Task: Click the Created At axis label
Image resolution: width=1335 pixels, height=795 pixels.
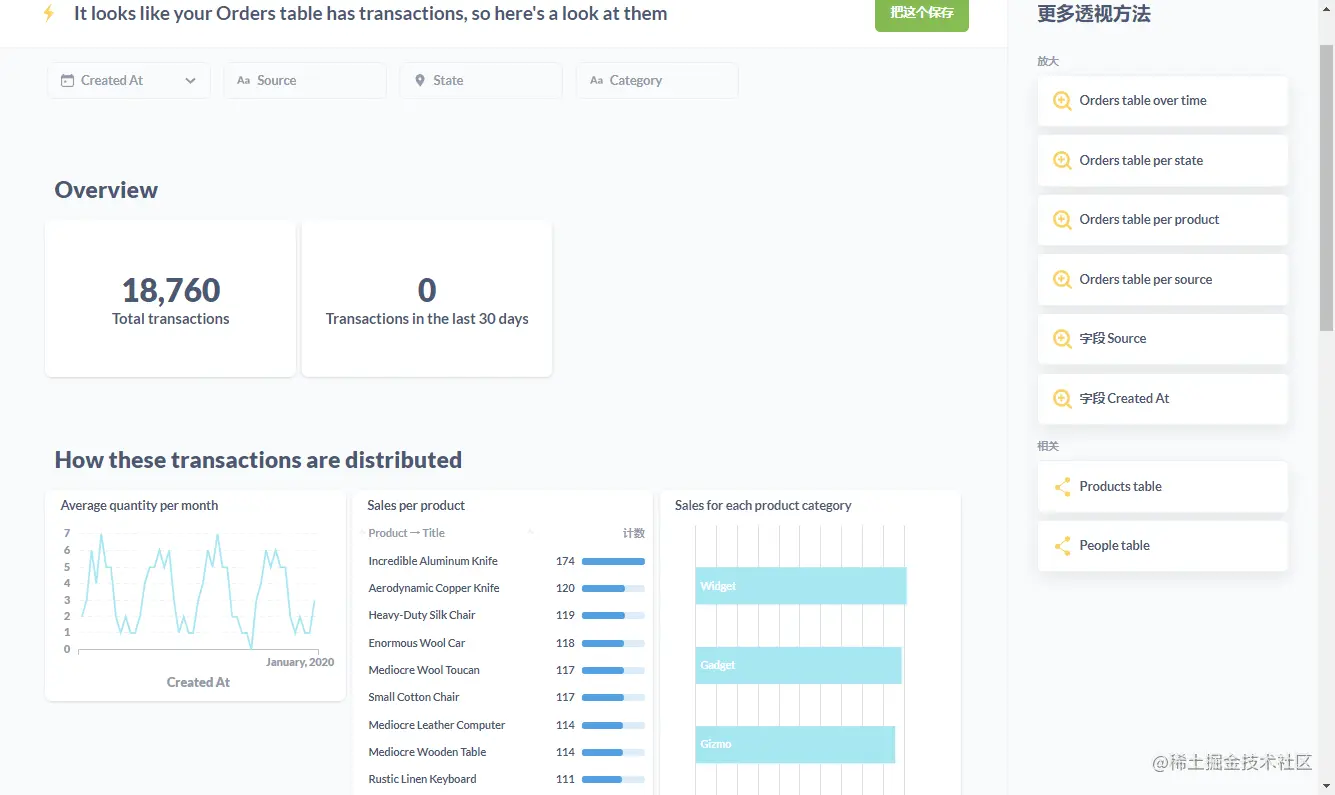Action: [198, 683]
